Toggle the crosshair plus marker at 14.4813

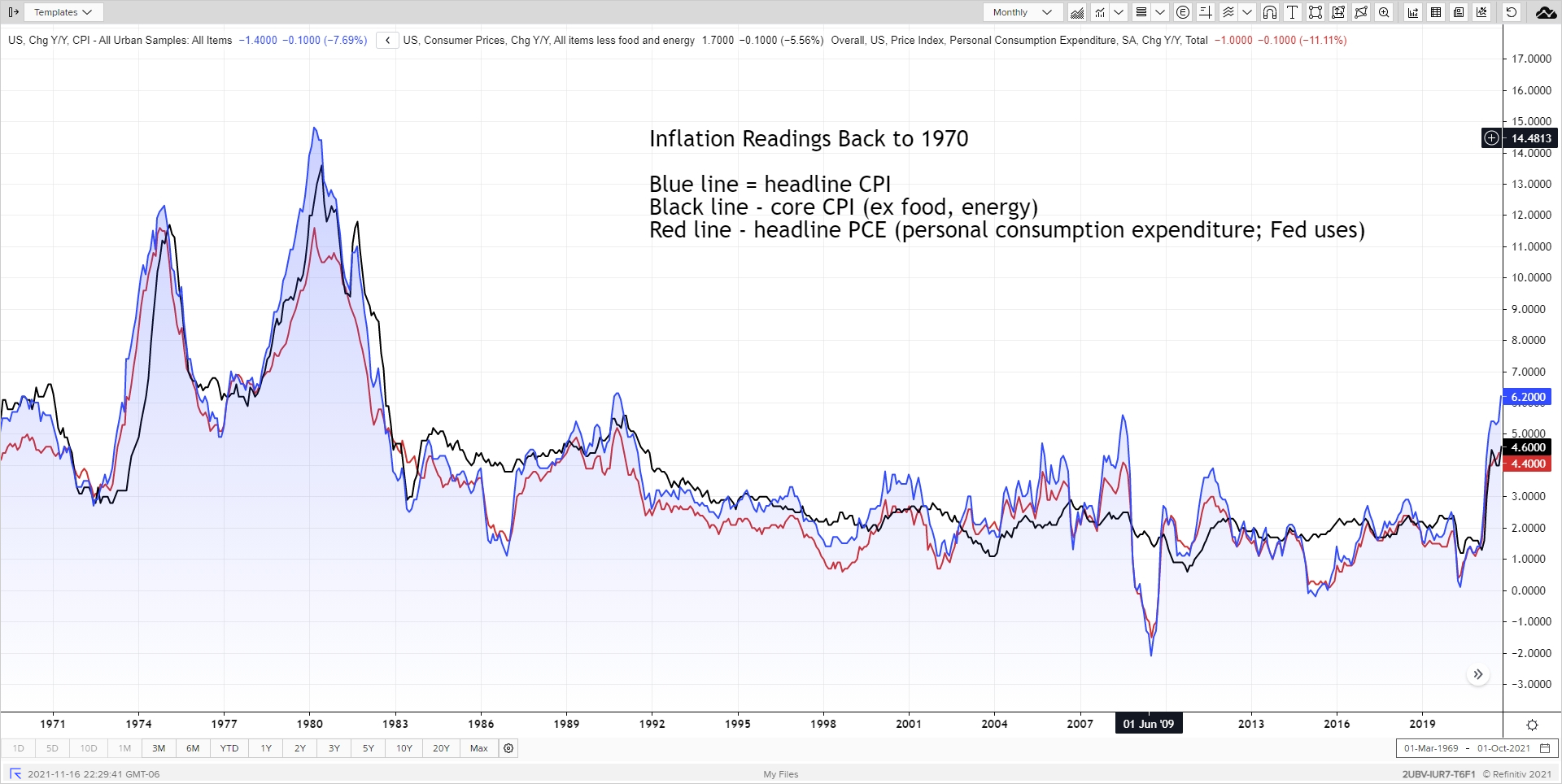(x=1491, y=138)
